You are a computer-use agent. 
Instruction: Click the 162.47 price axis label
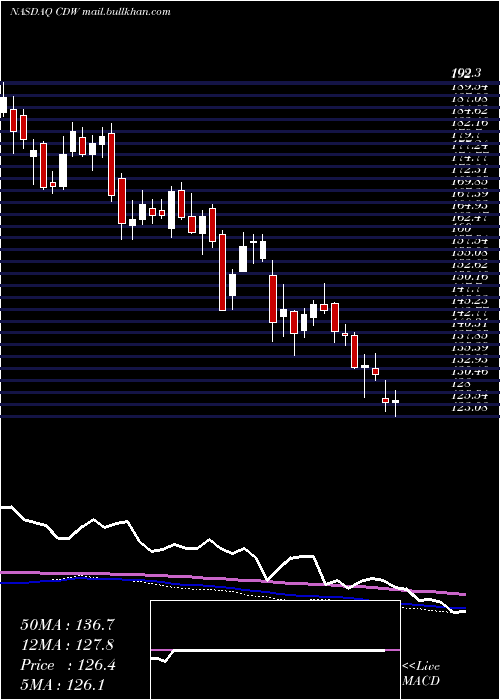click(469, 219)
